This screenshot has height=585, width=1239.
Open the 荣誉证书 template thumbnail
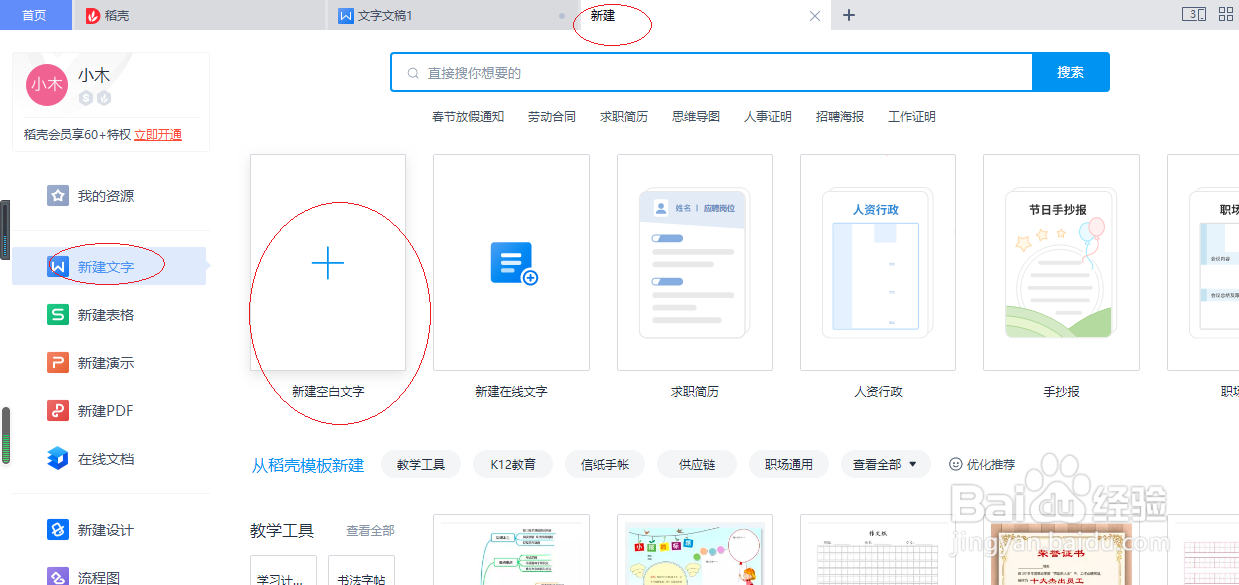1061,550
